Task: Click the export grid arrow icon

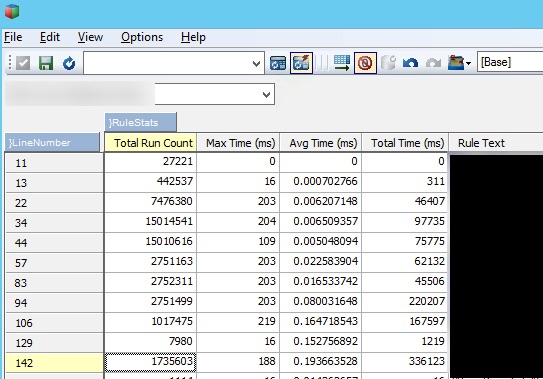Action: coord(342,63)
